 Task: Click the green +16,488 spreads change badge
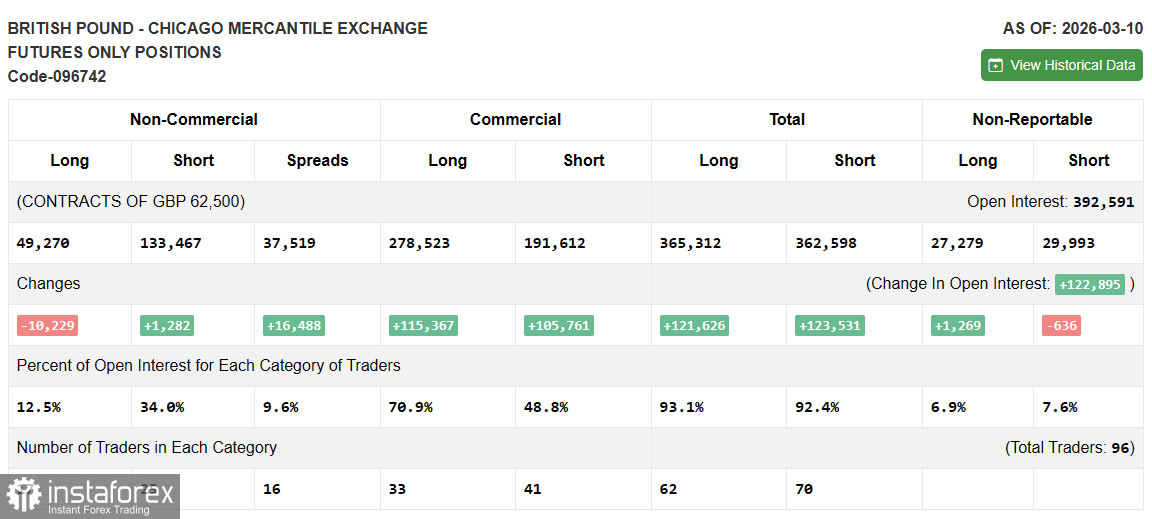click(294, 325)
